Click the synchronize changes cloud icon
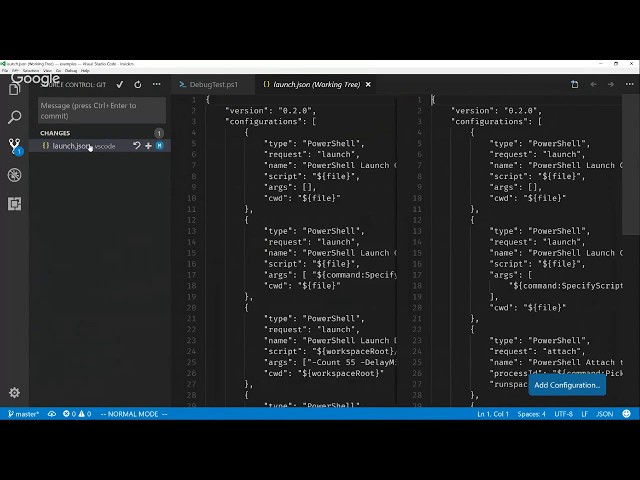The image size is (640, 480). tap(52, 414)
